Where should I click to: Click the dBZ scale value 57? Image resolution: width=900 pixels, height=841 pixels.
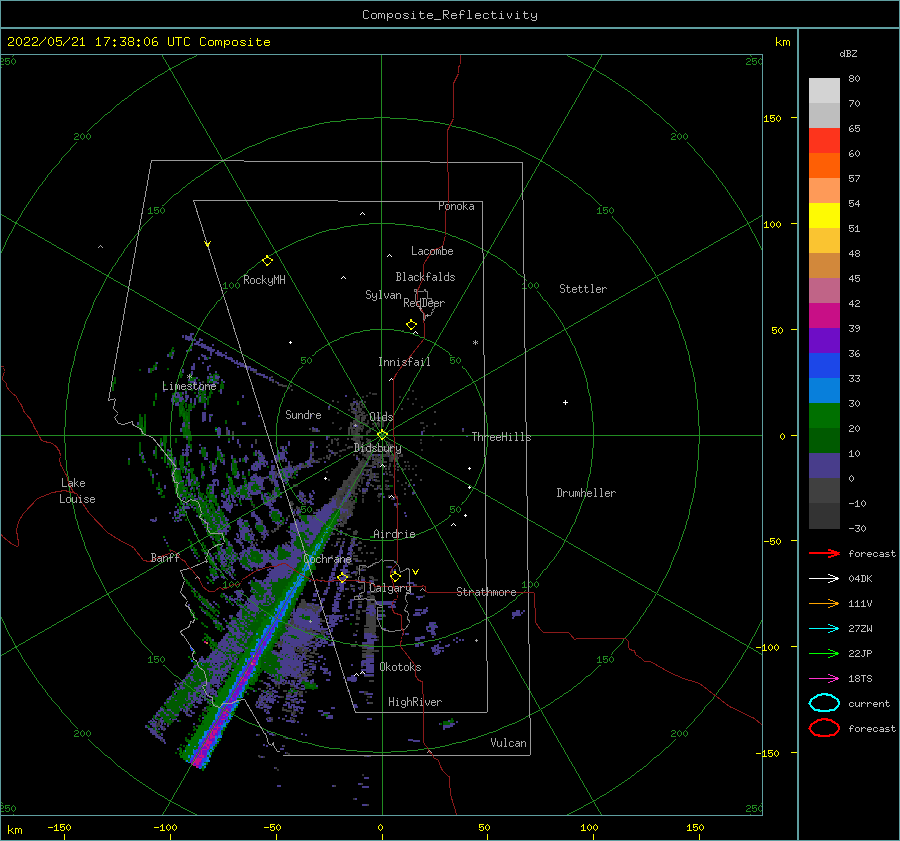coord(854,179)
